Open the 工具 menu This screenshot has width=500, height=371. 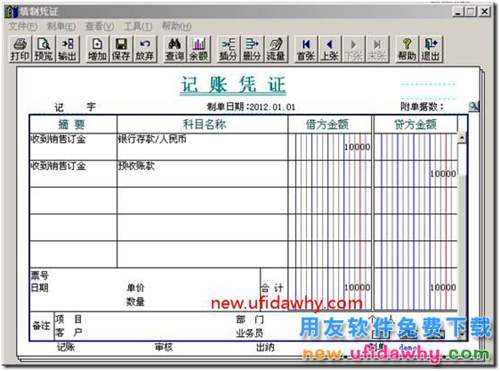click(138, 26)
